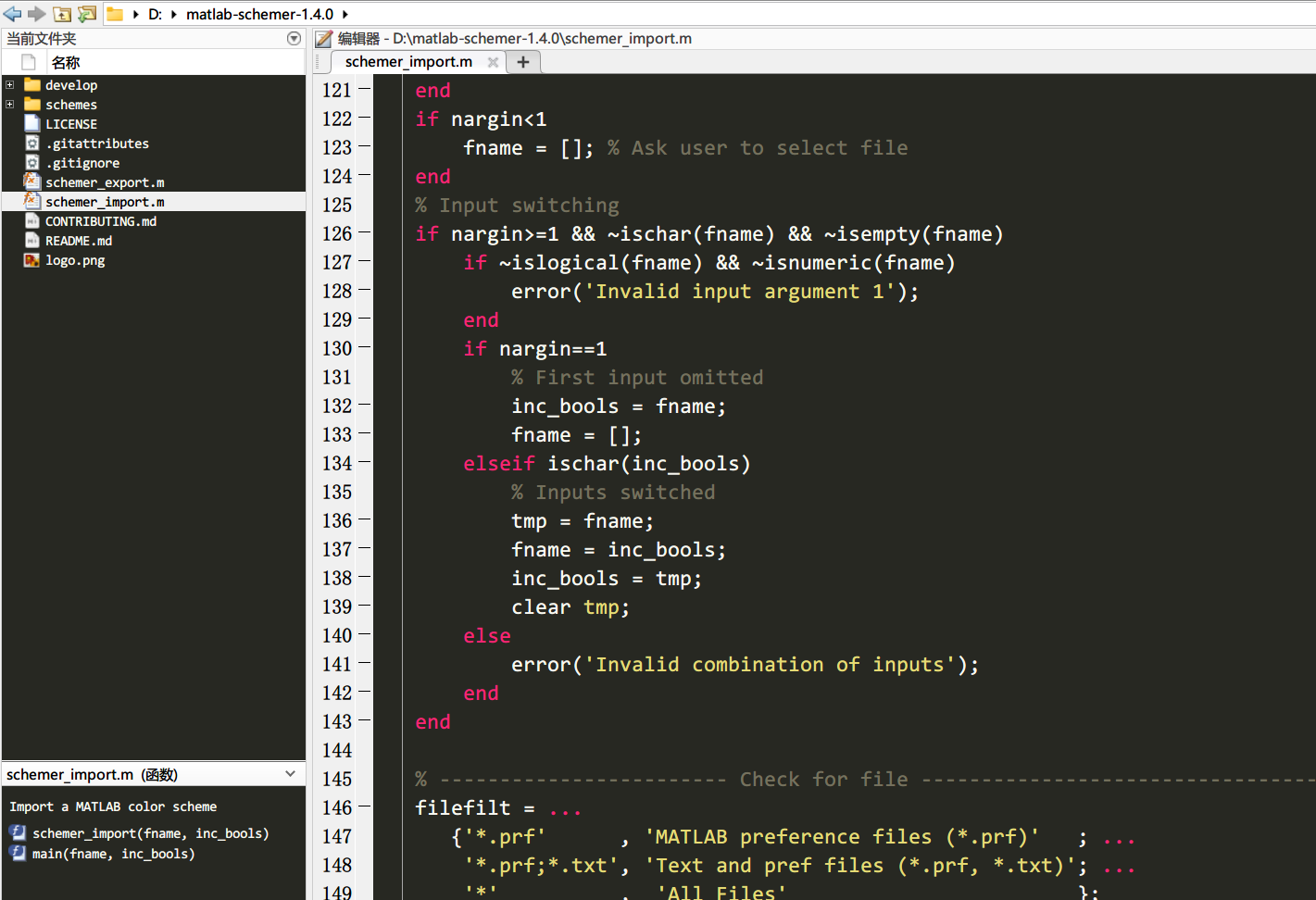
Task: Click the folder icon in address bar
Action: [x=115, y=14]
